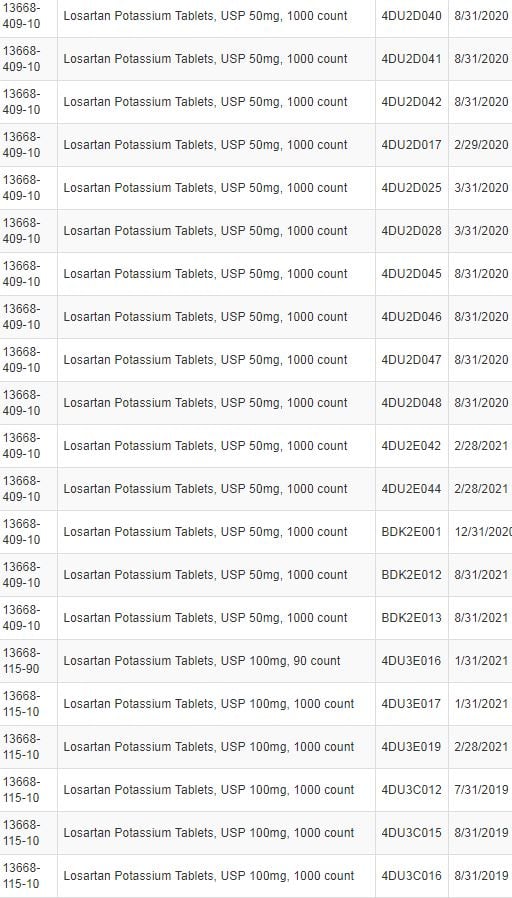The width and height of the screenshot is (512, 898).
Task: Select lot number 4DU2E042
Action: (411, 446)
